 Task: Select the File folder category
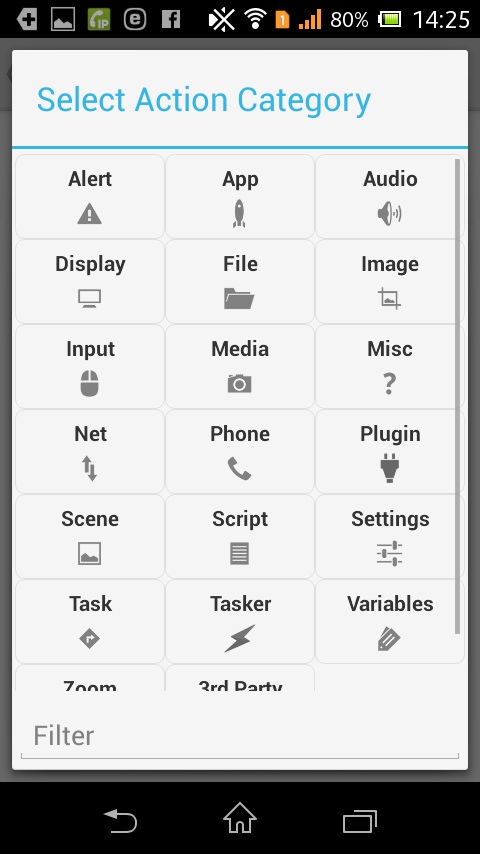pos(240,282)
